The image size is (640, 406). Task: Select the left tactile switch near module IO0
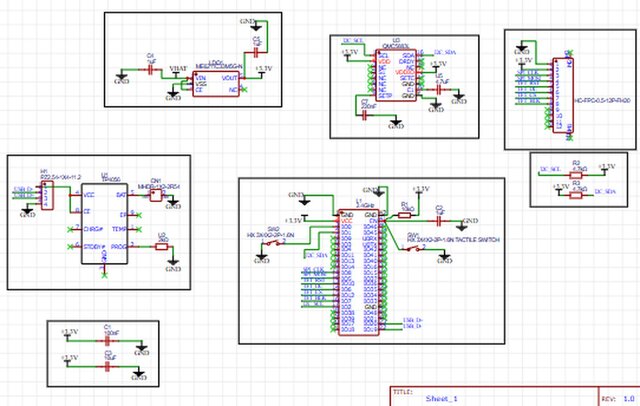pyautogui.click(x=273, y=244)
